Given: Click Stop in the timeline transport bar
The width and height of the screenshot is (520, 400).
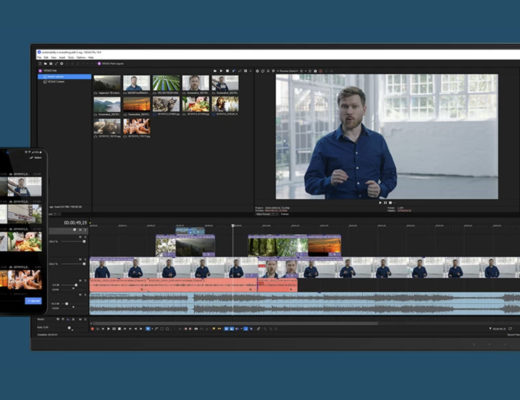Looking at the screenshot, I should tap(120, 329).
